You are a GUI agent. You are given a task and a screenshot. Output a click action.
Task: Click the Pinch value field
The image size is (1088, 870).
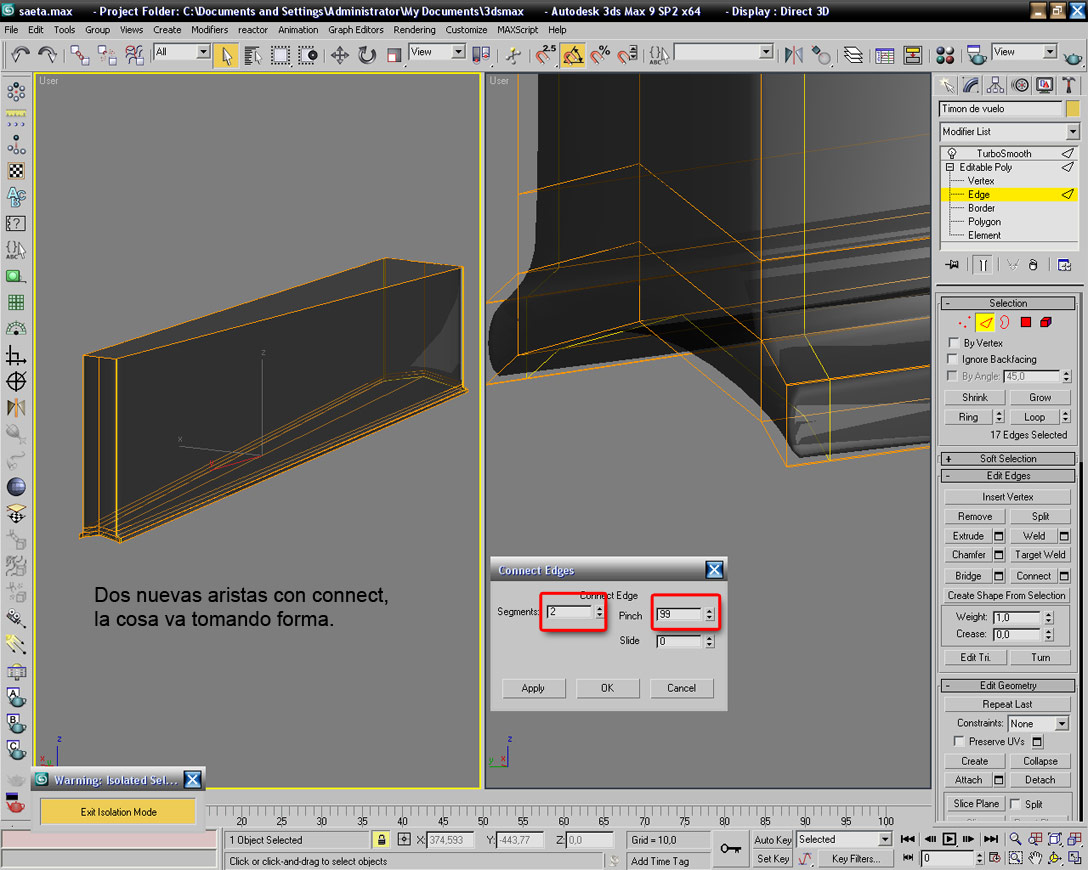coord(679,614)
